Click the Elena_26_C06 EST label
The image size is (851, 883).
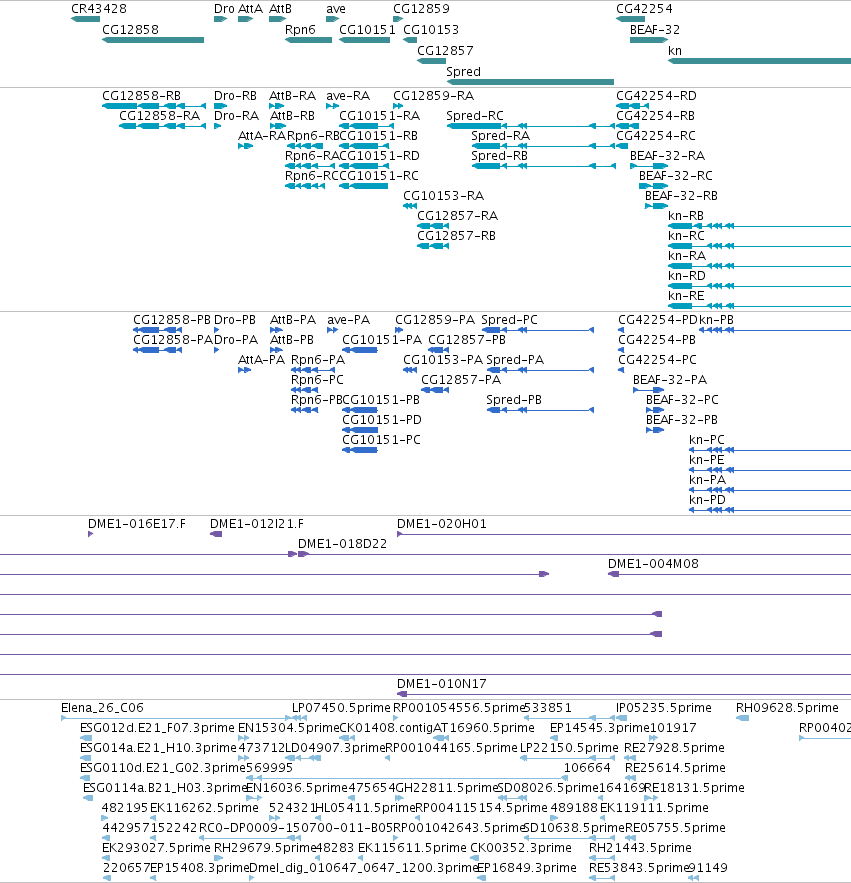pos(102,708)
